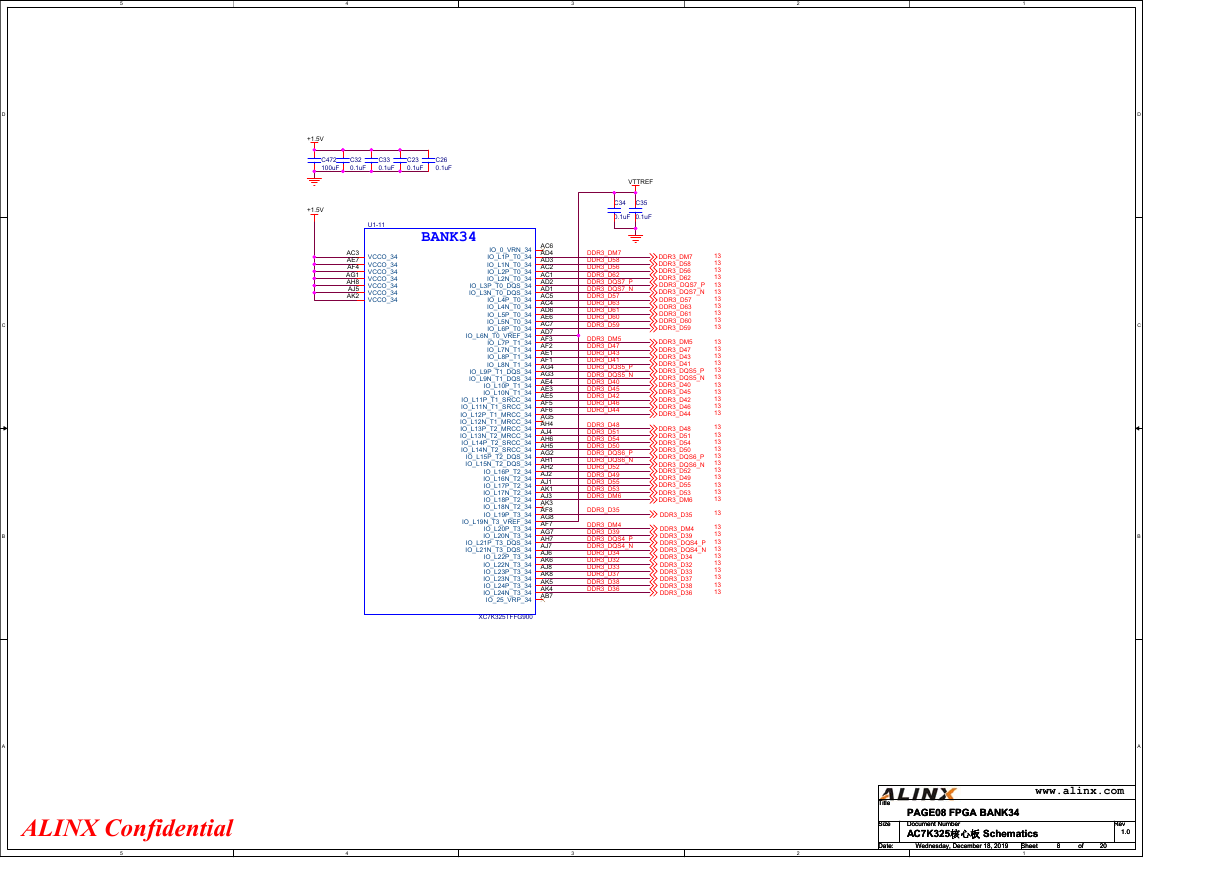Click pin name IO_L12P_T1_MRCC_34
The image size is (1228, 869).
(x=496, y=415)
